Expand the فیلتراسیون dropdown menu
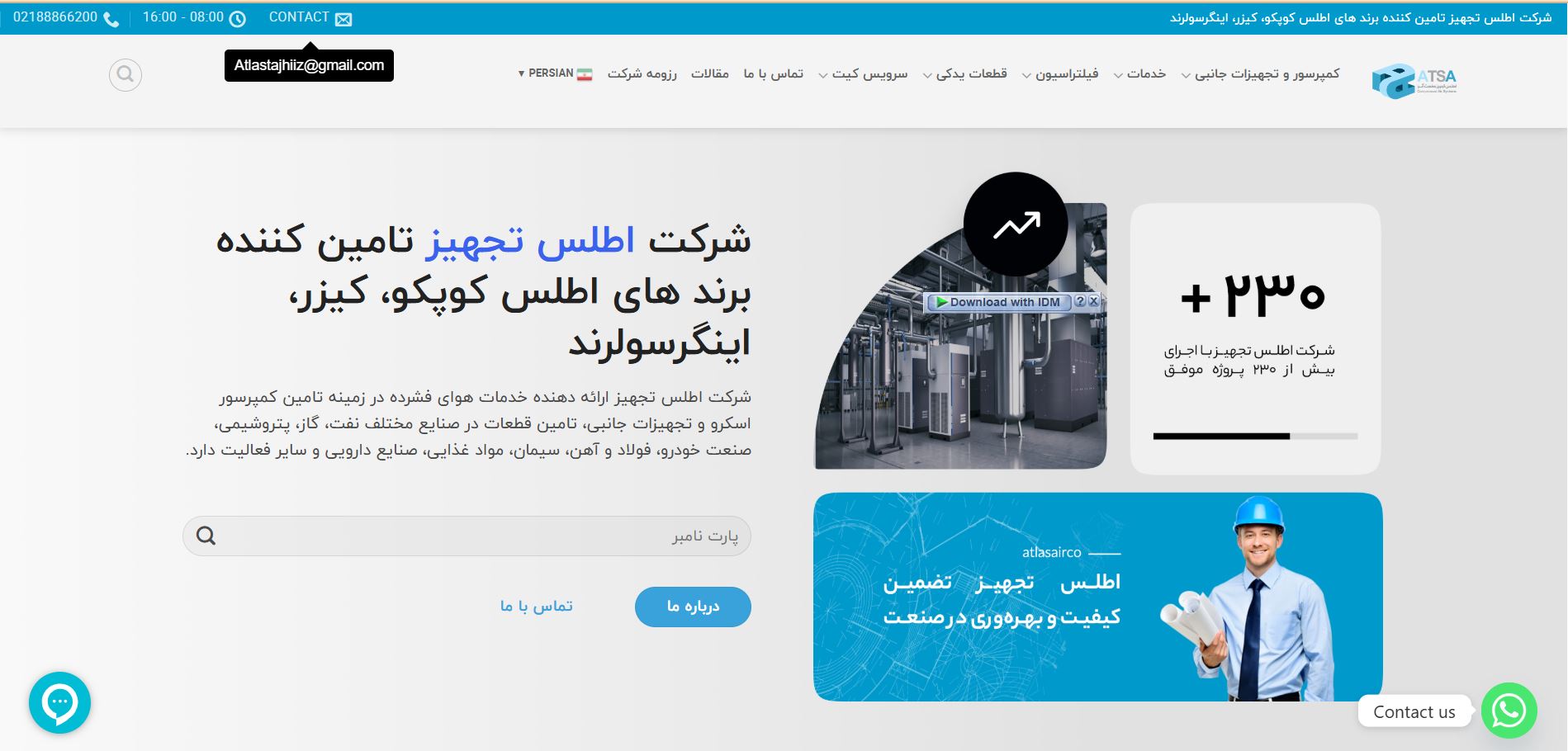 coord(1061,74)
